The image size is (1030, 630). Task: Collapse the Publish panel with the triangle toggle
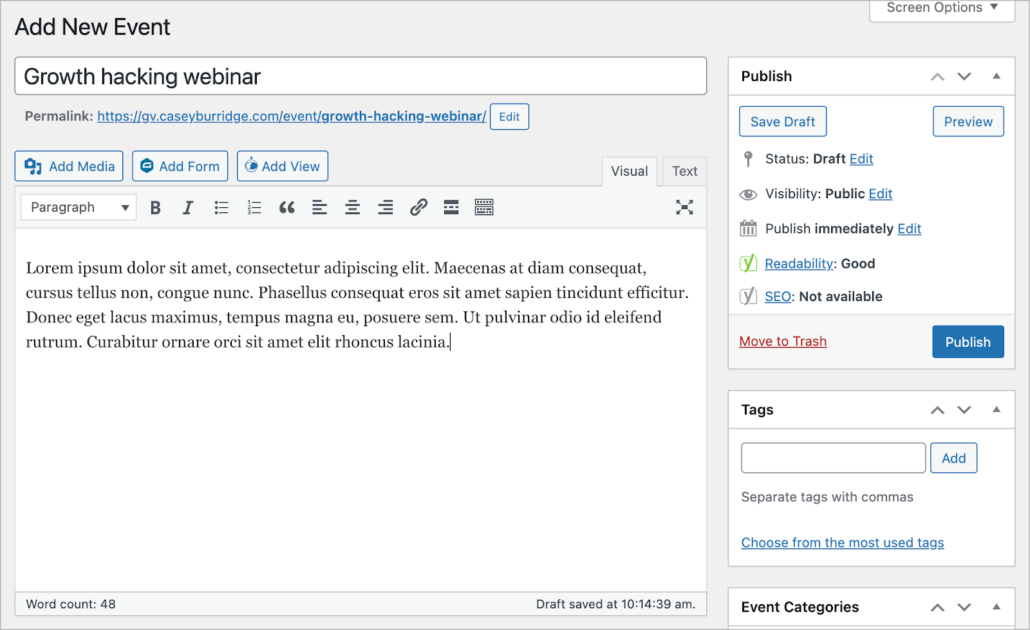tap(996, 76)
